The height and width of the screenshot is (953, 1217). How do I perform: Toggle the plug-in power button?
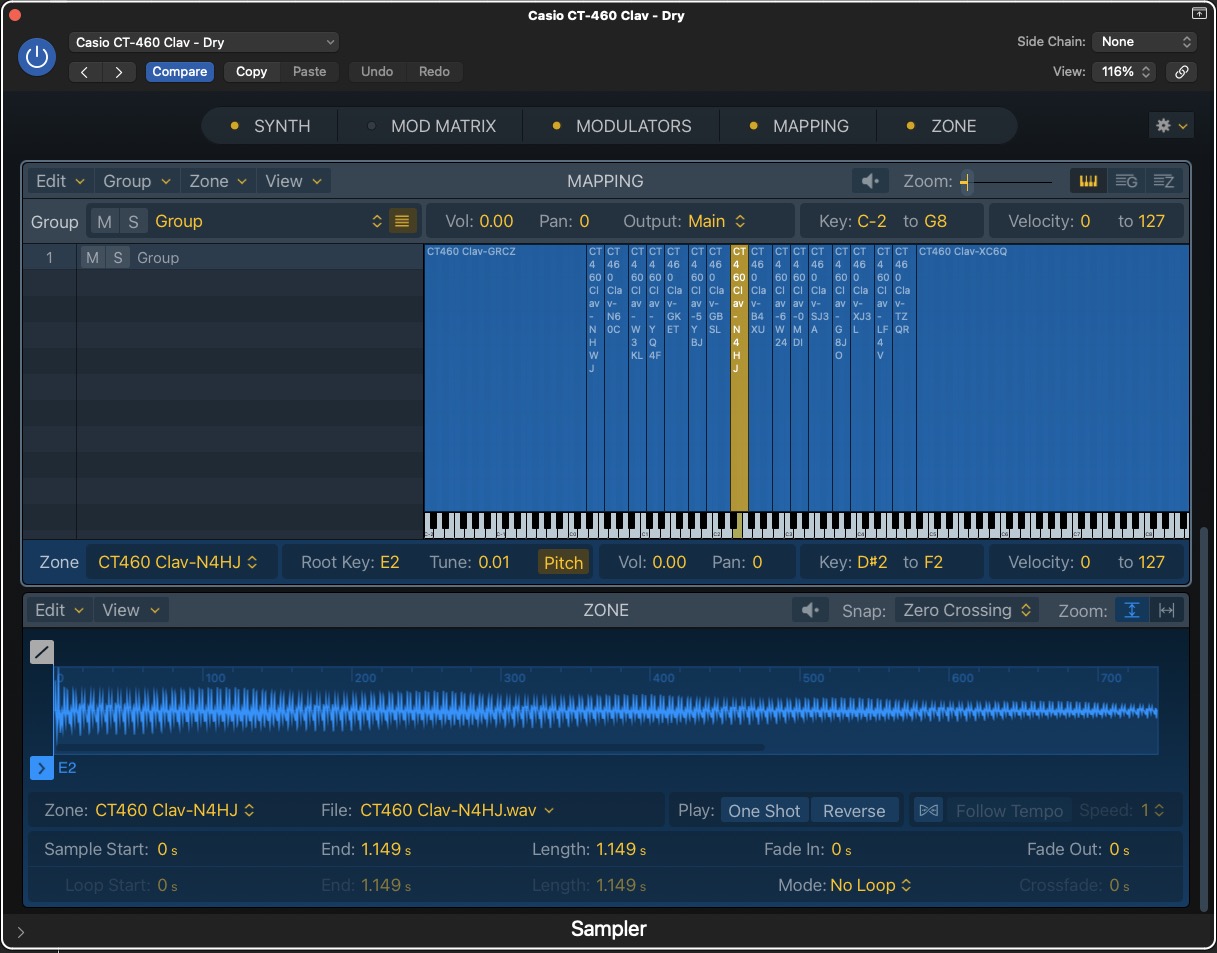(x=37, y=57)
